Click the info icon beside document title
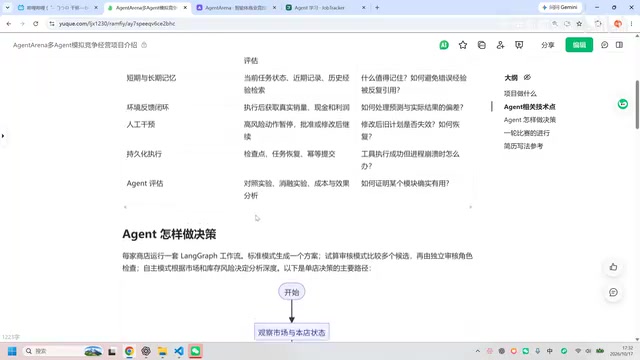Screen dimensions: 640x360 (144, 45)
